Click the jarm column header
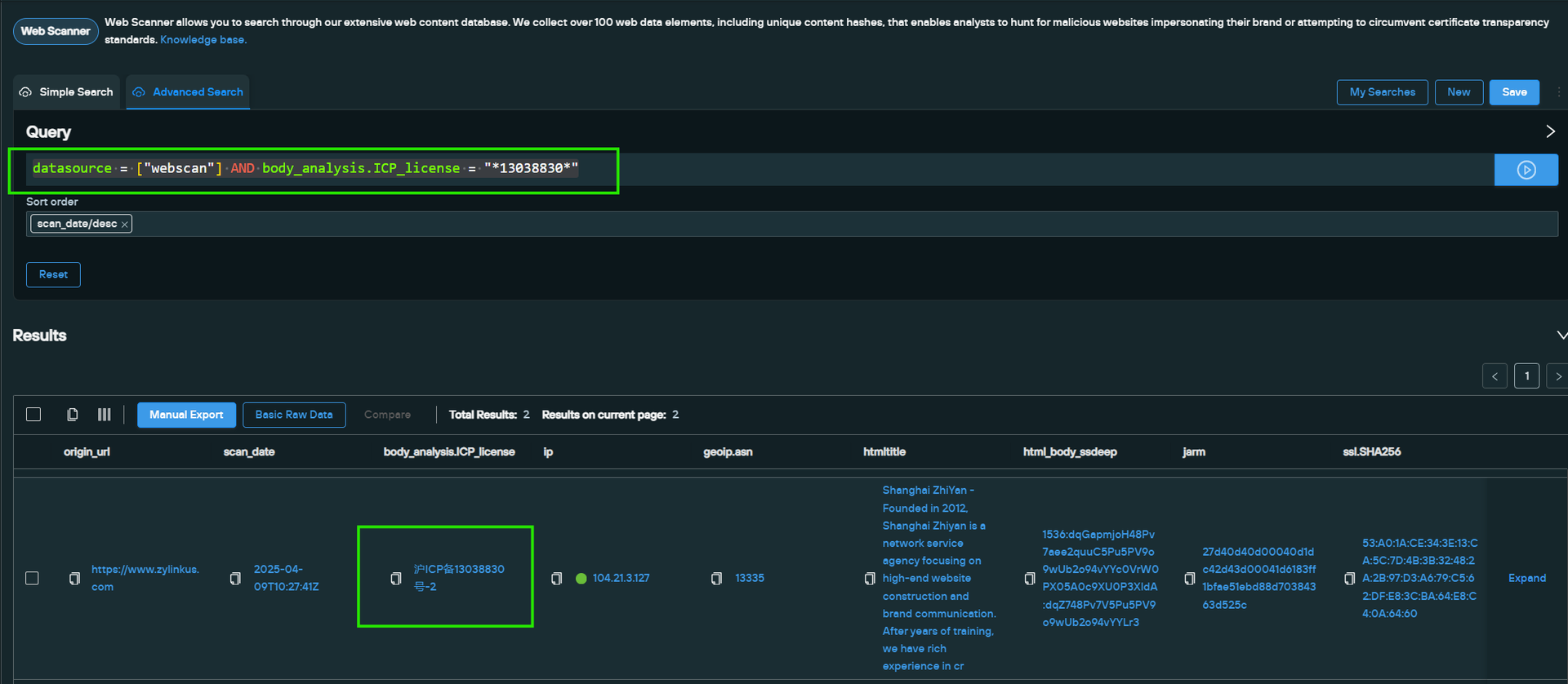Screen dimensions: 1568x684 click(x=1194, y=451)
